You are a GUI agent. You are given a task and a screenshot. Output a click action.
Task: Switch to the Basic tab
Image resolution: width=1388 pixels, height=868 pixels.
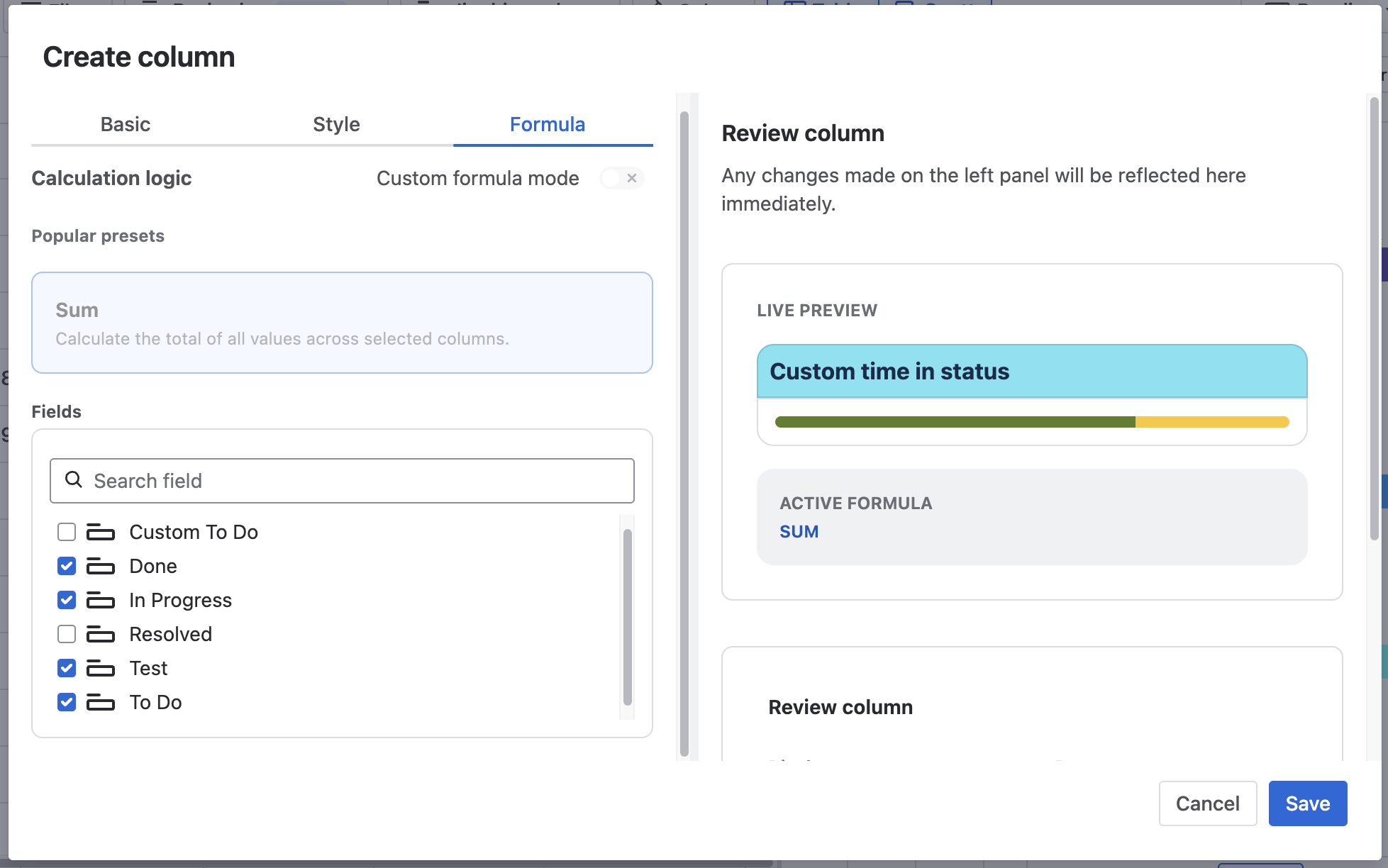[125, 124]
